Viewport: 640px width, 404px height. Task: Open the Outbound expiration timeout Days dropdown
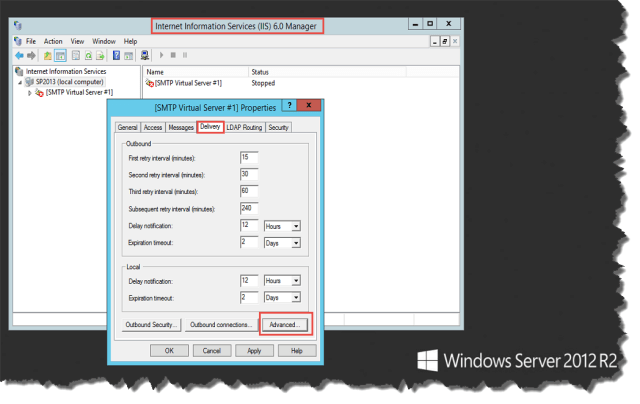[295, 242]
